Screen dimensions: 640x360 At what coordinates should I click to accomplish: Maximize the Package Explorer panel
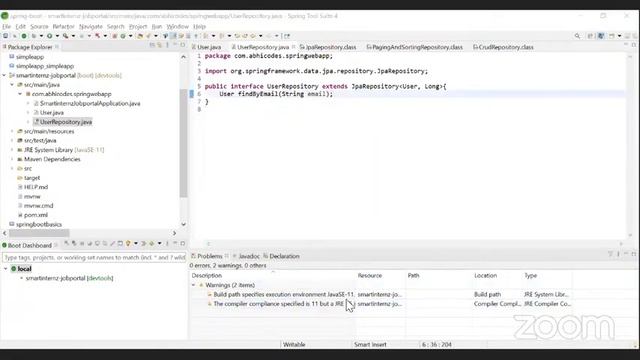pos(183,46)
